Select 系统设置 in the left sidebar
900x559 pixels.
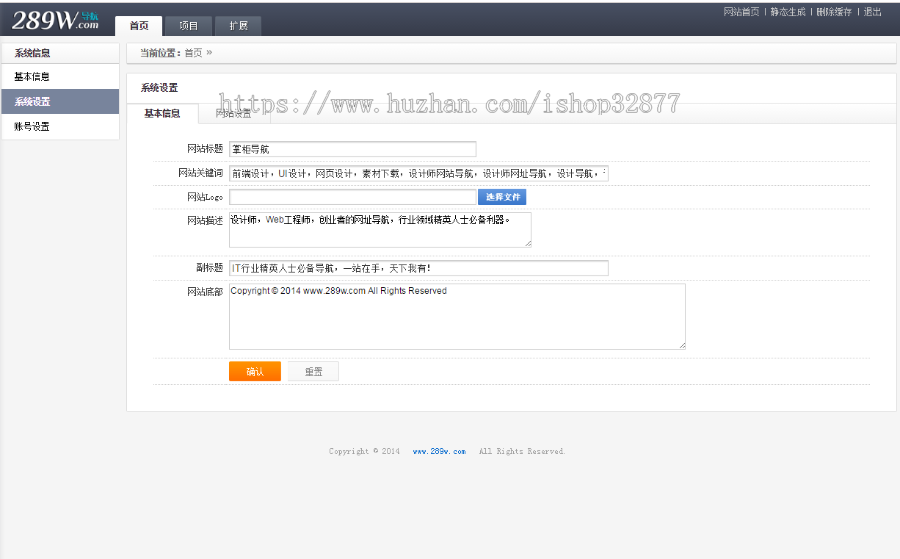click(x=60, y=102)
